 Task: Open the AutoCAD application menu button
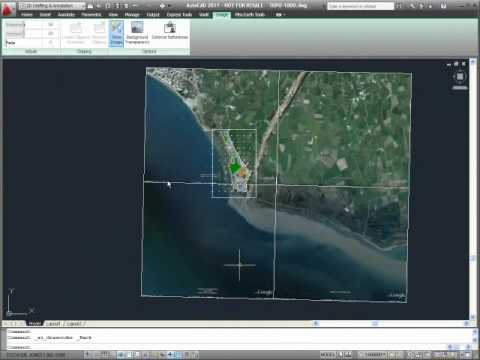[x=8, y=9]
